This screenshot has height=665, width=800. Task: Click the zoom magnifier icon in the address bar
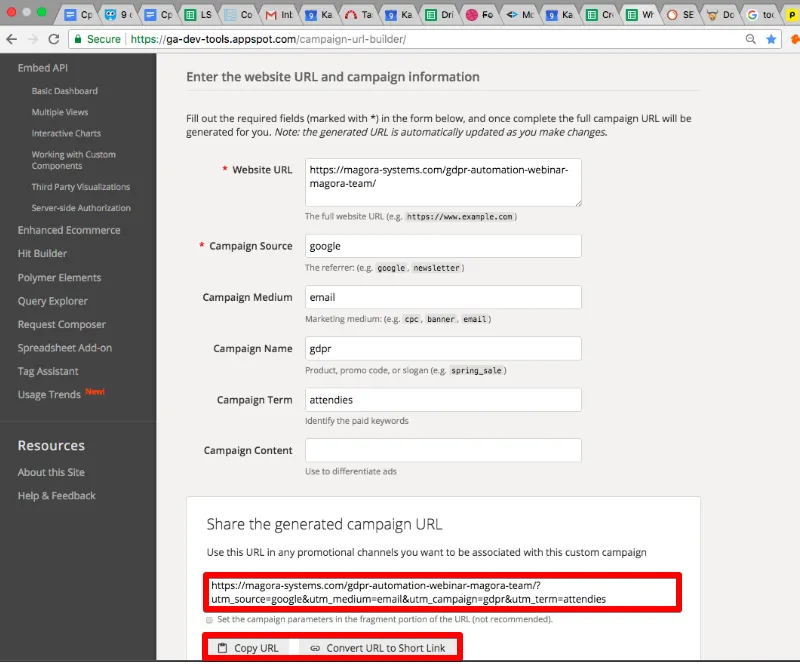[x=751, y=39]
